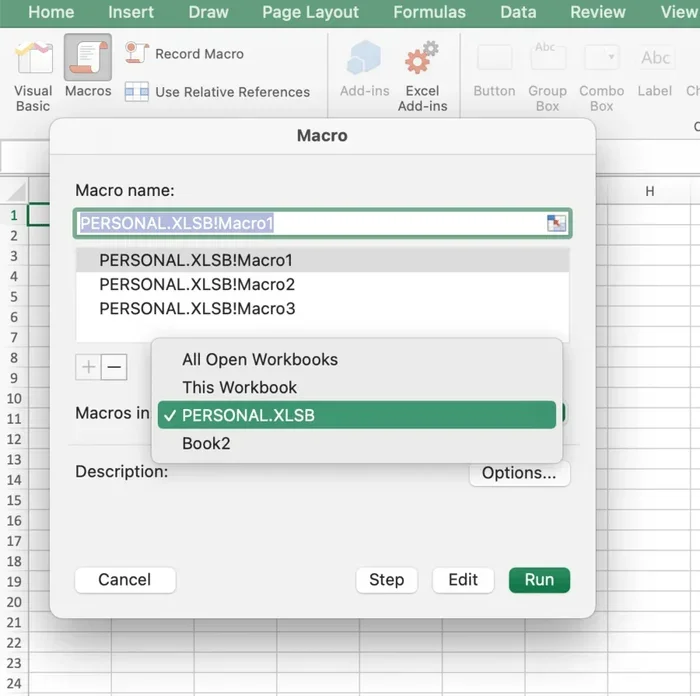Screen dimensions: 700x696
Task: Switch to the Insert tab
Action: pos(131,12)
